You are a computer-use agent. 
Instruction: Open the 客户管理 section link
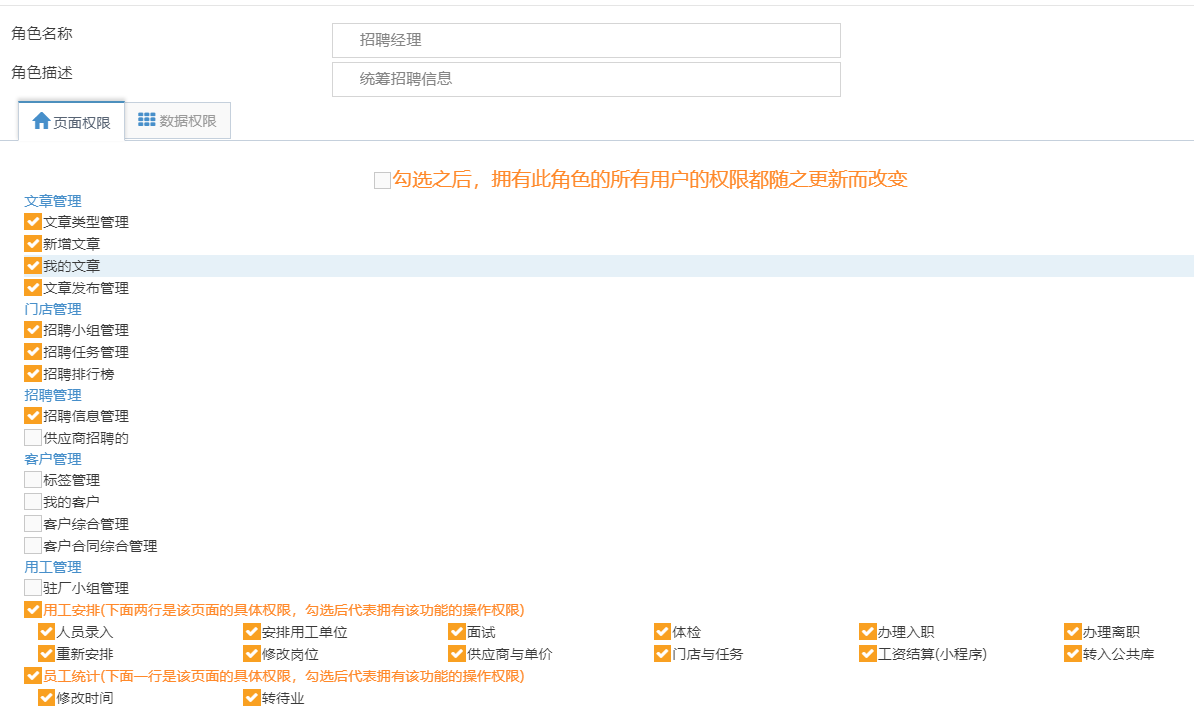54,458
